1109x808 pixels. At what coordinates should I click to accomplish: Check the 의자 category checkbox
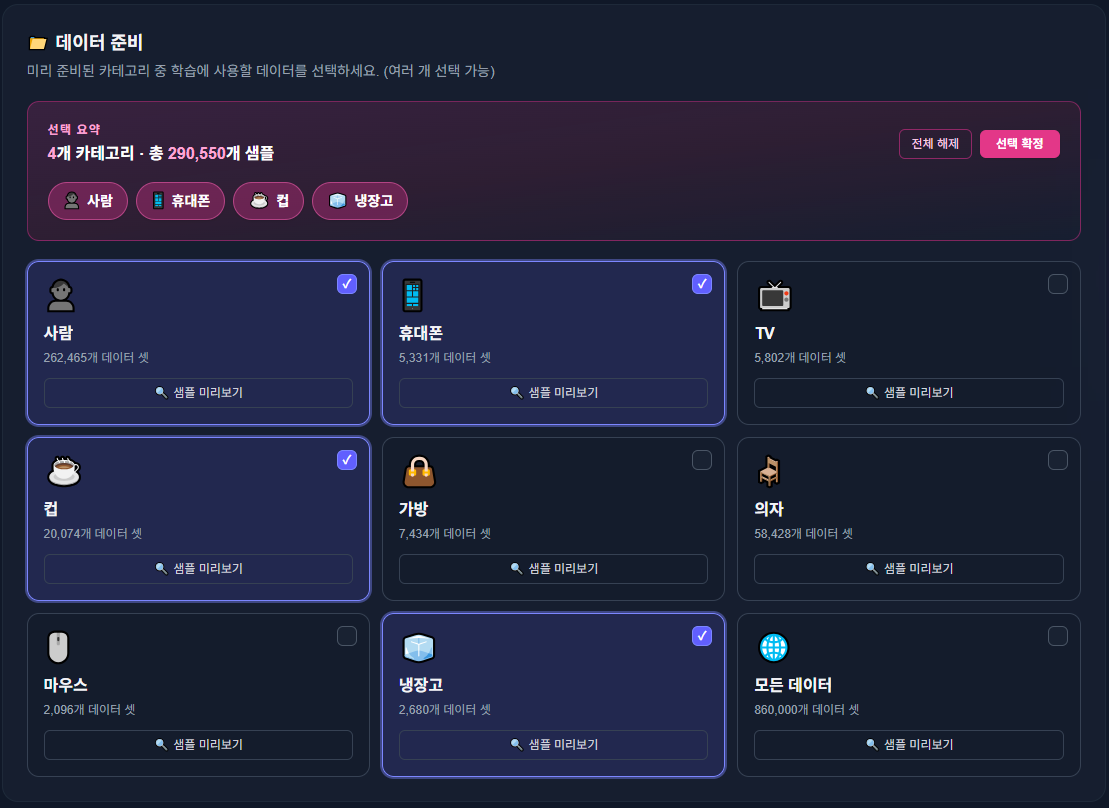click(x=1057, y=460)
